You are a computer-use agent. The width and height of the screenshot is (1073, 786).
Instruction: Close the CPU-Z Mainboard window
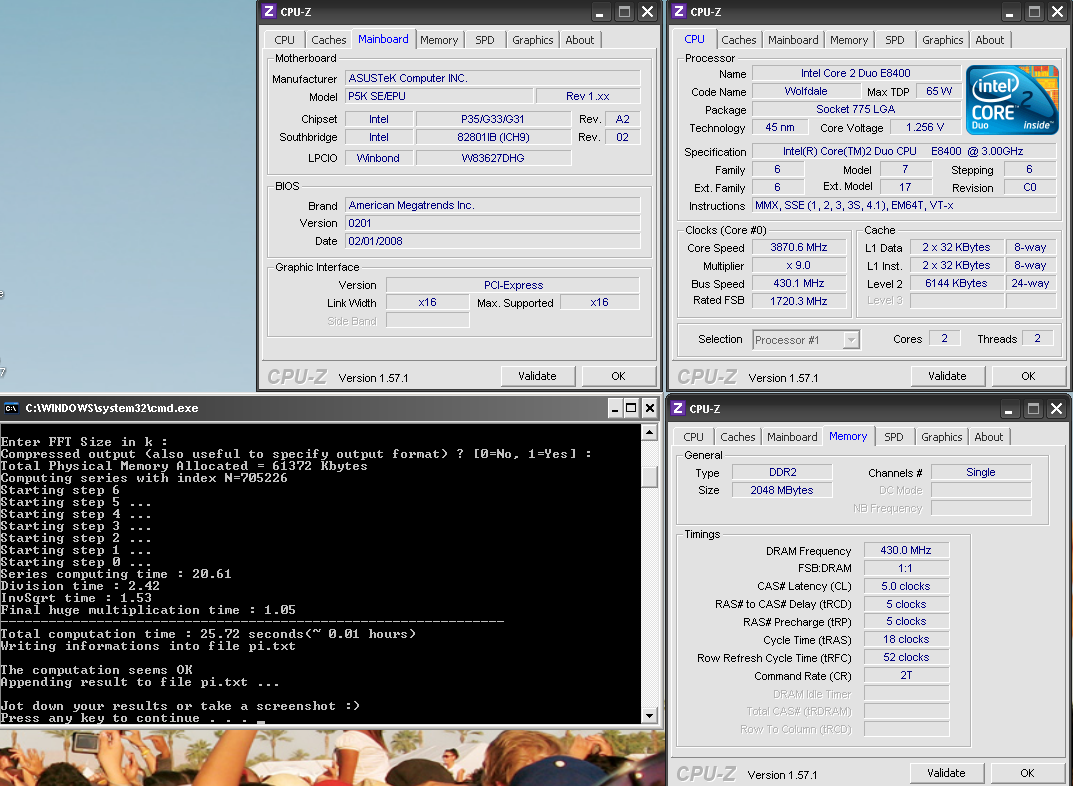pyautogui.click(x=647, y=12)
